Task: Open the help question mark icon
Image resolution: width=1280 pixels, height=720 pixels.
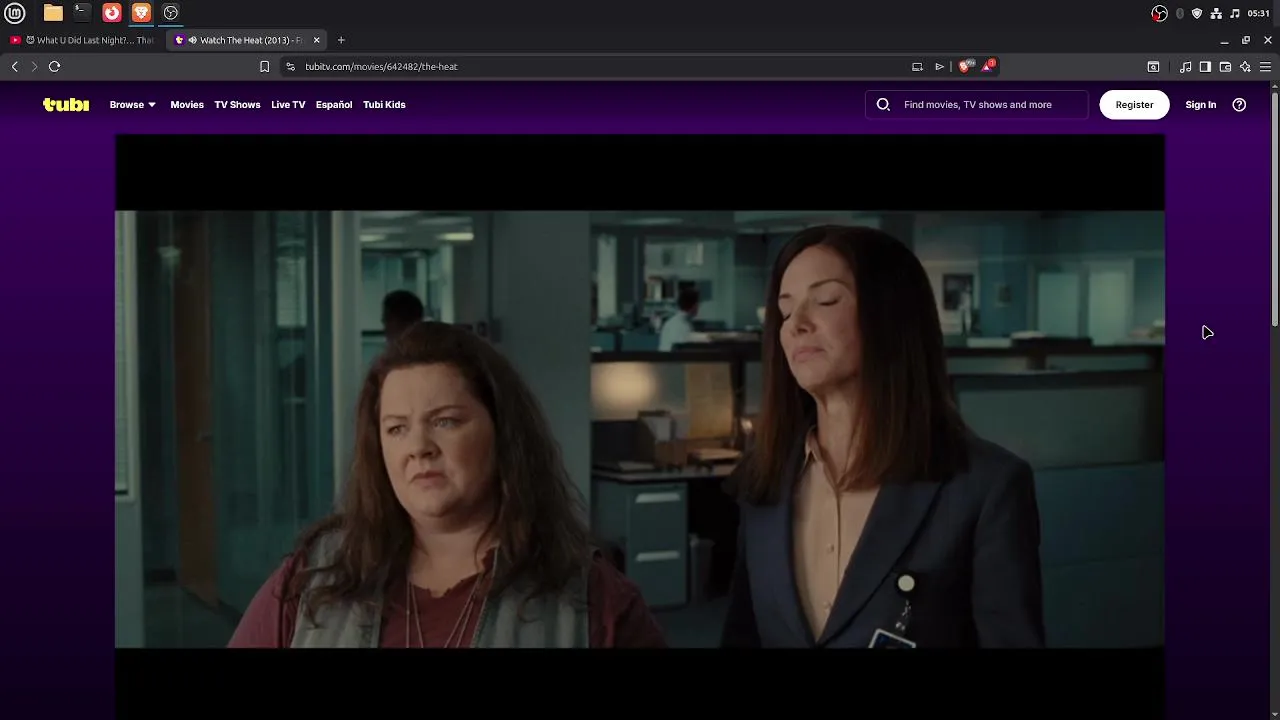Action: (x=1239, y=104)
